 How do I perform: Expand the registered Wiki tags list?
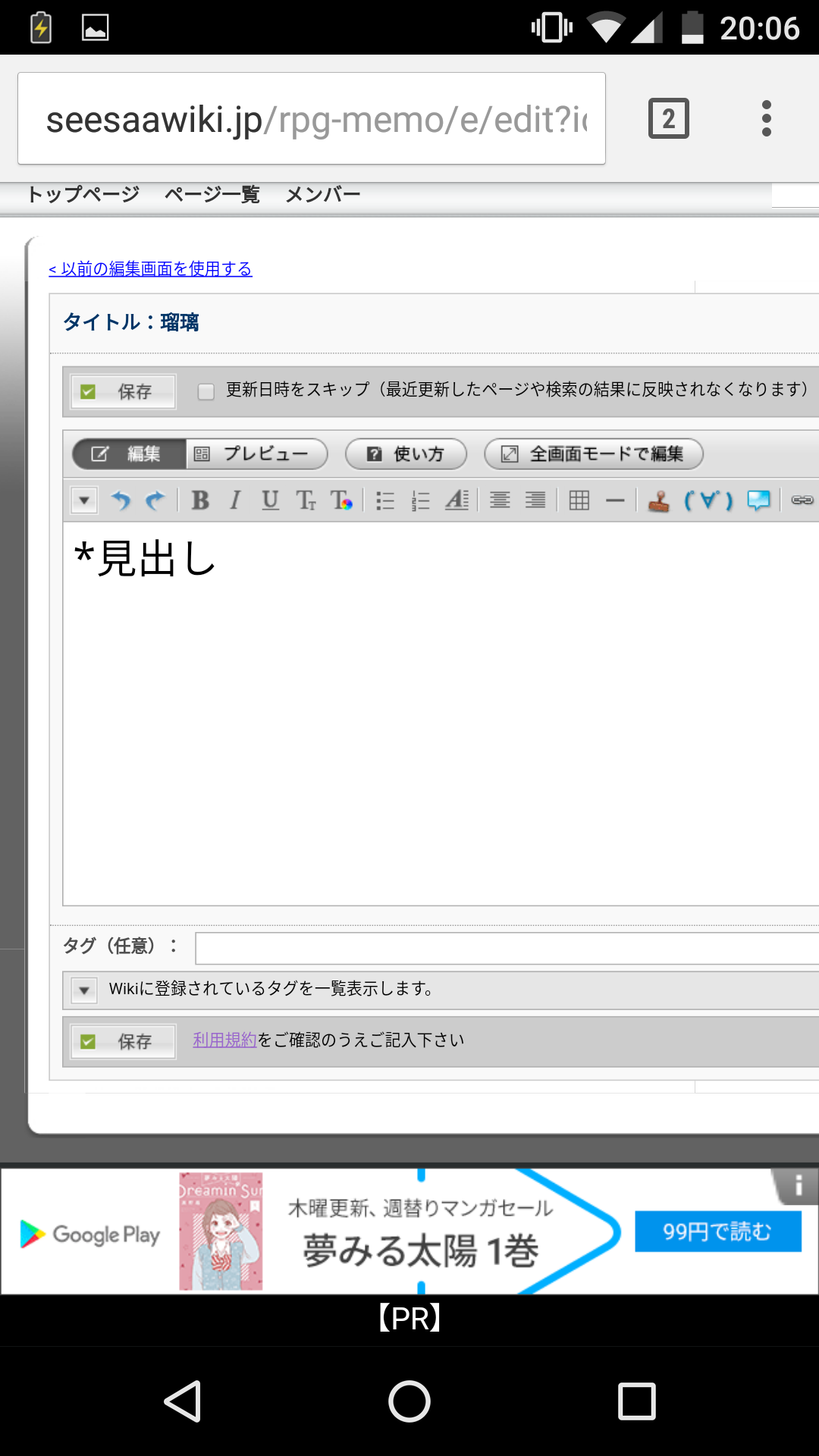point(84,990)
